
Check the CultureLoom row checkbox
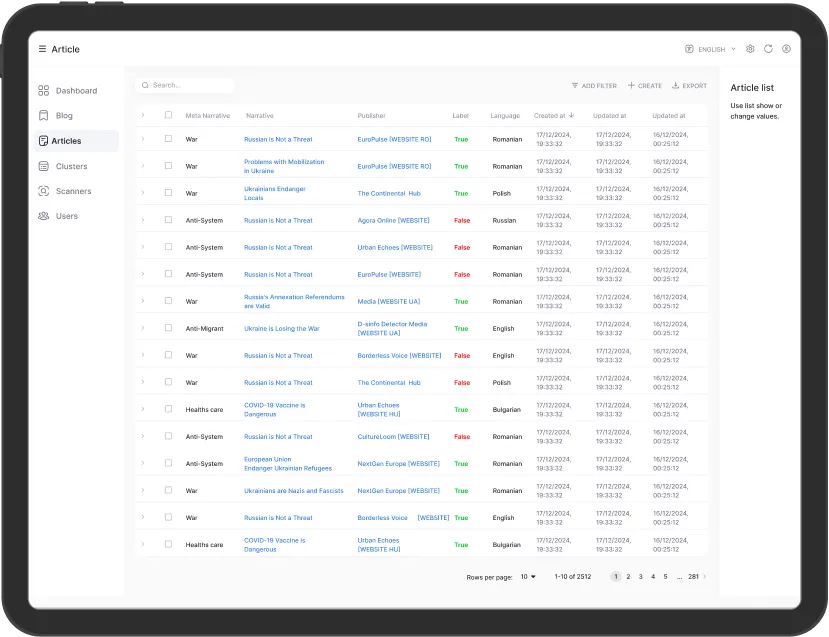tap(168, 436)
